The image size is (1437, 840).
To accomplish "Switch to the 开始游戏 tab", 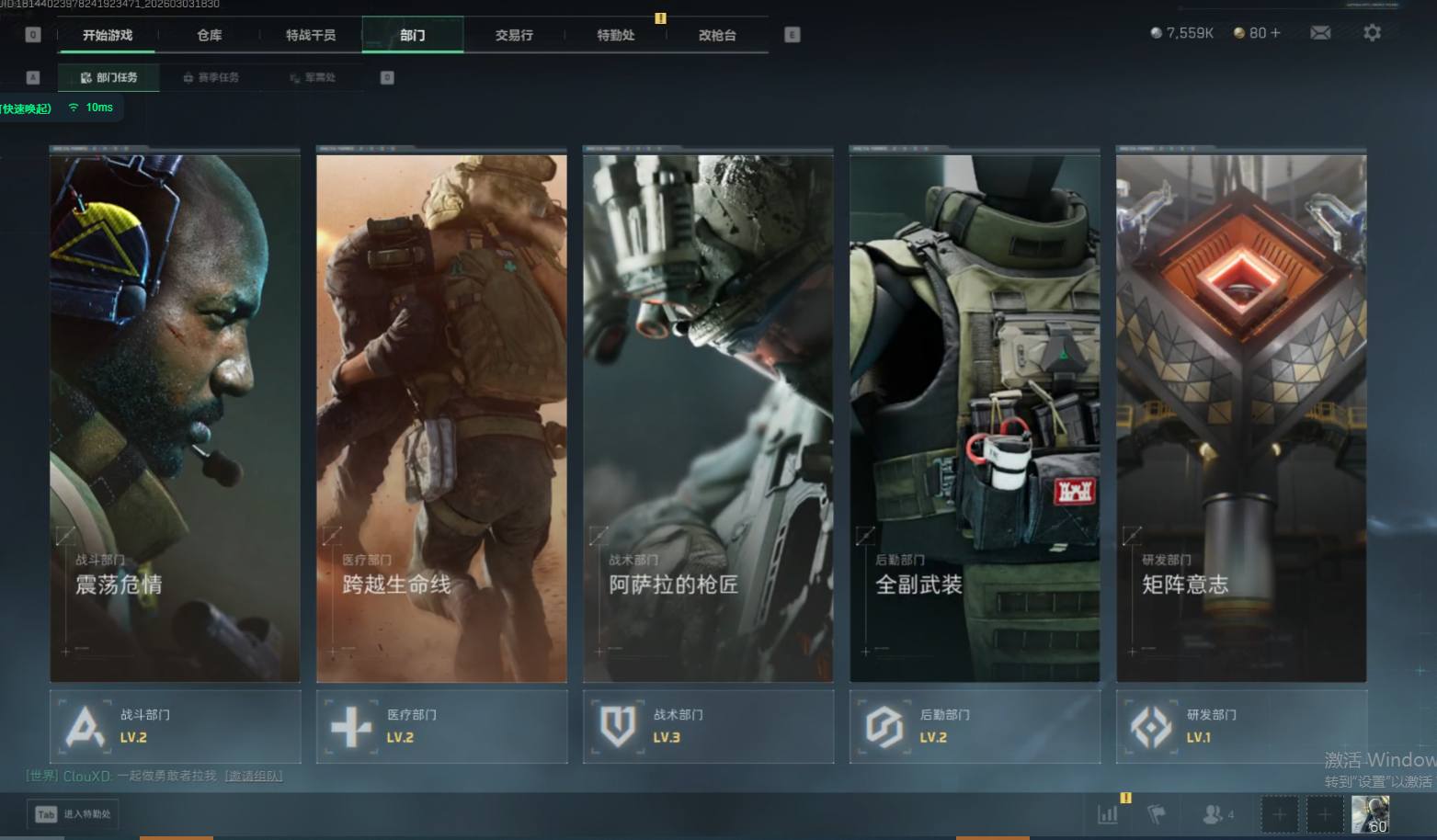I will click(108, 35).
